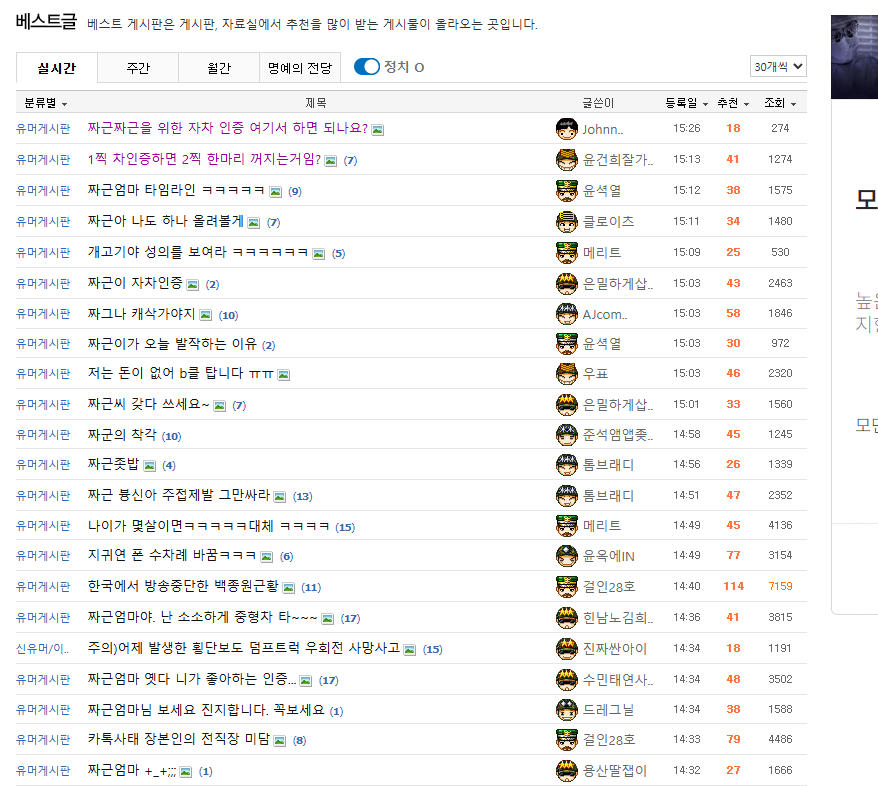
Task: Open post 짜근엄마 옛다 니가 좋아하는 인증
Action: click(192, 679)
